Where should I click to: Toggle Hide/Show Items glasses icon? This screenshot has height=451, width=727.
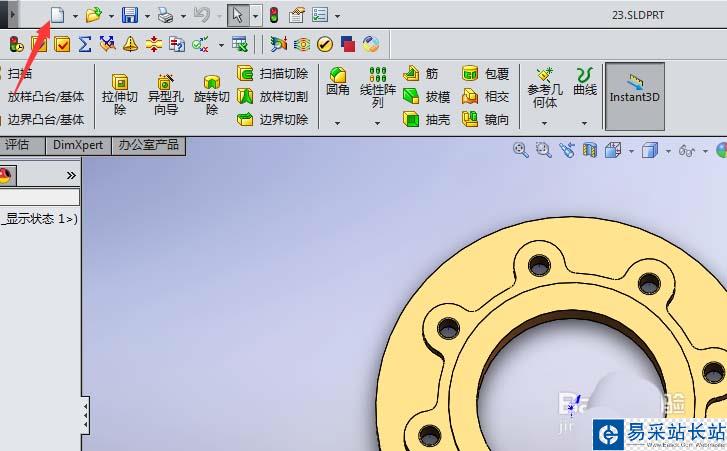click(x=687, y=151)
